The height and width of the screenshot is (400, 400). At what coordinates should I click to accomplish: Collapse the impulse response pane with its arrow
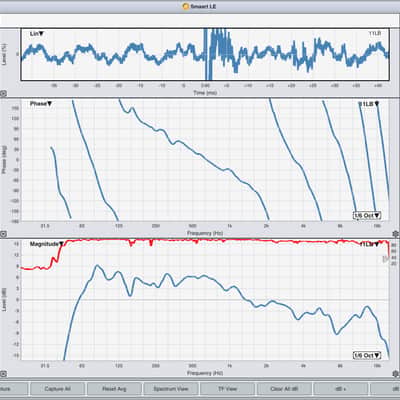pos(3,94)
